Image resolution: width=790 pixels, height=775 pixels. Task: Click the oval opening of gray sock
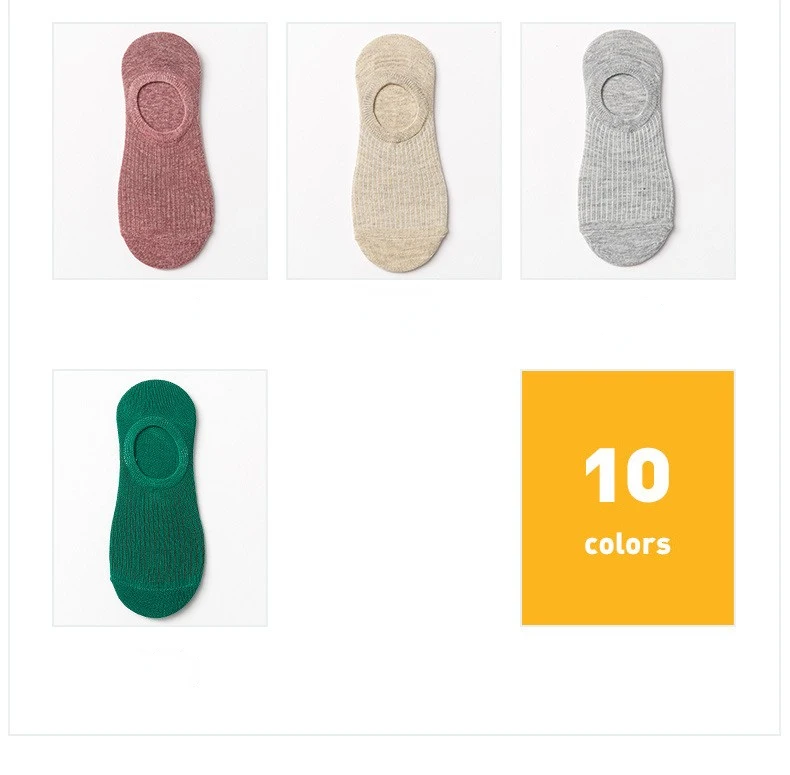[624, 96]
